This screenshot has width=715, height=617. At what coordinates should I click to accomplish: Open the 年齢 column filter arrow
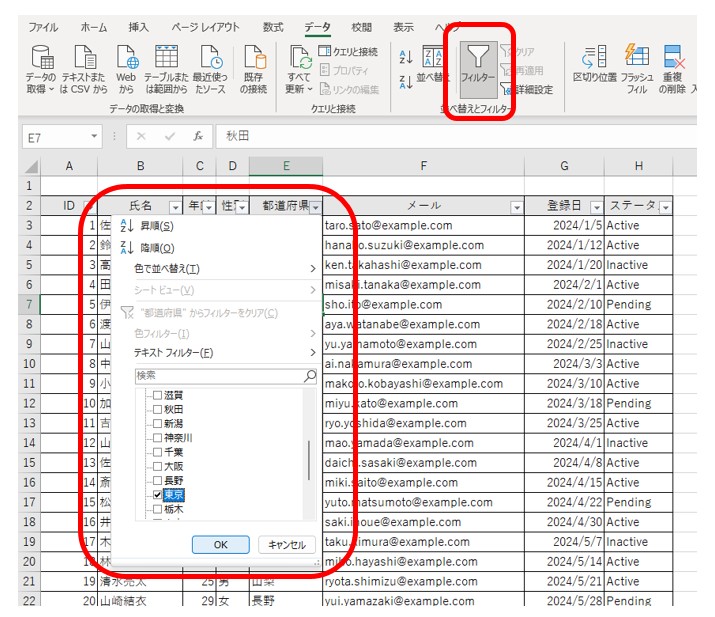208,207
